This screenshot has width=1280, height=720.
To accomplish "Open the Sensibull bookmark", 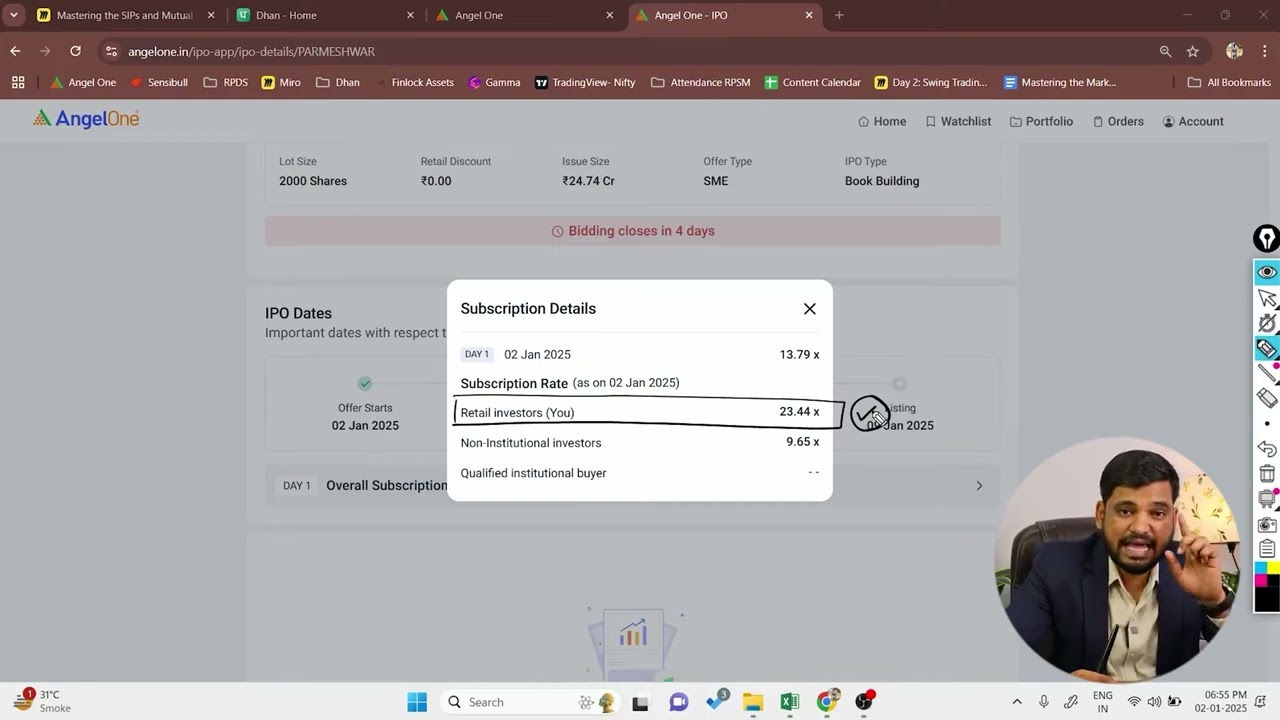I will pos(158,82).
